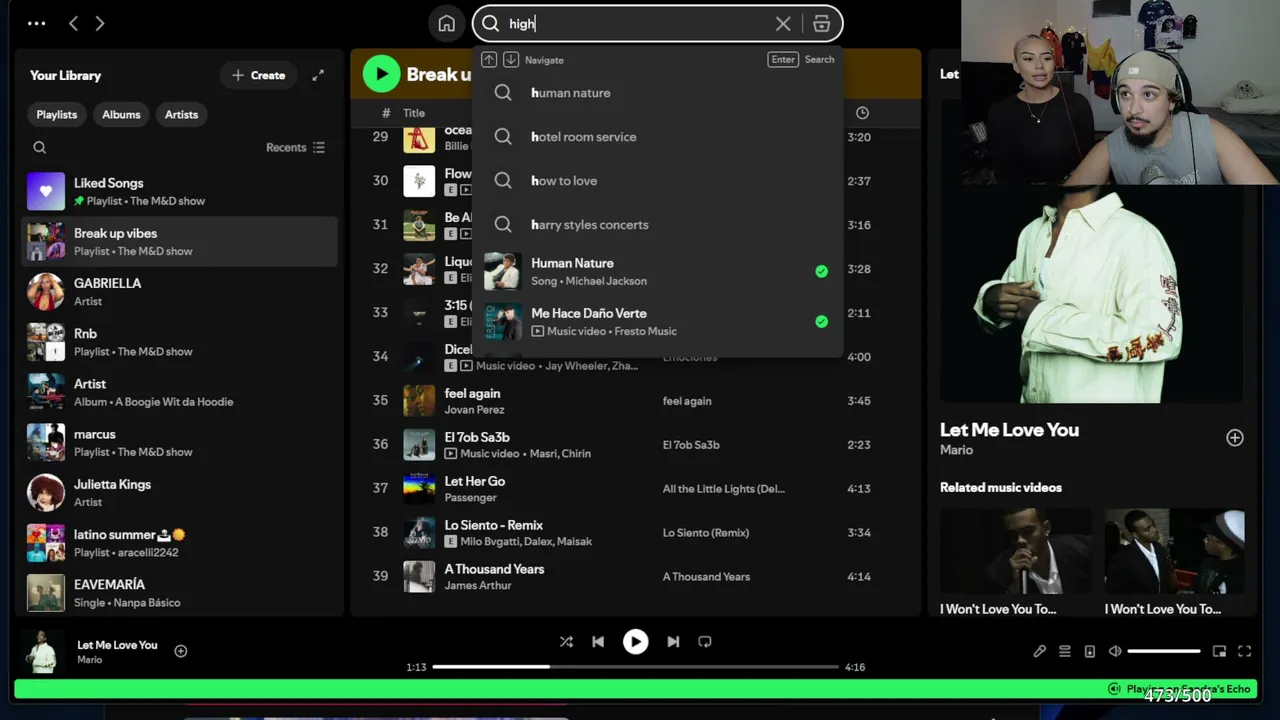Filter library by Albums
1280x720 pixels.
[121, 115]
